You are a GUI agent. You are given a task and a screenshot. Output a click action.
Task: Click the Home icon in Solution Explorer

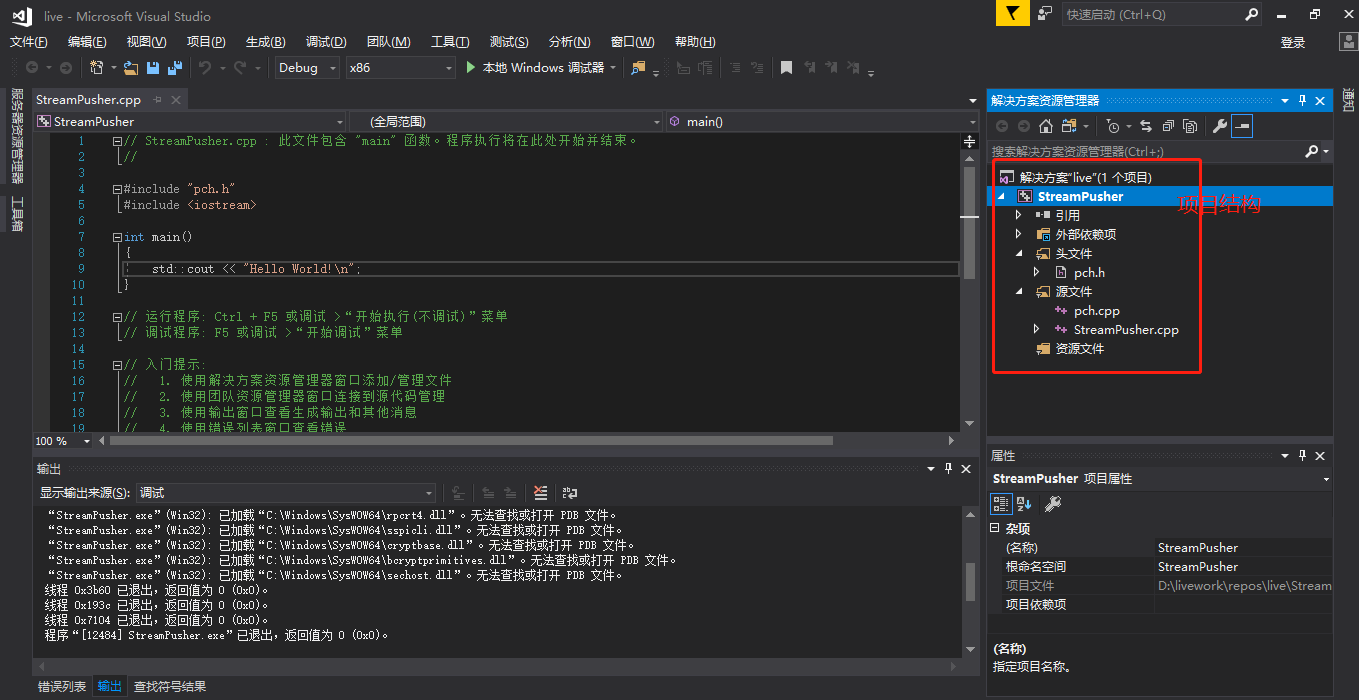pos(1046,126)
